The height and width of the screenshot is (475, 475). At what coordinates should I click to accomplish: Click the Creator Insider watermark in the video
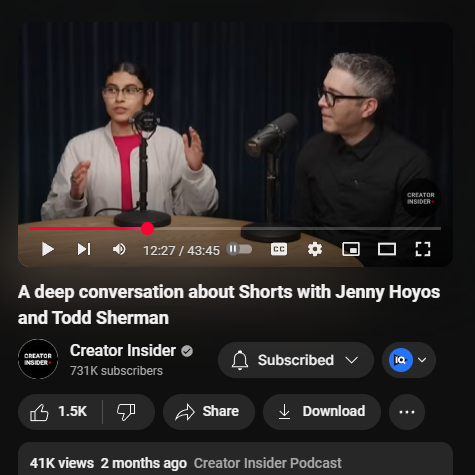[421, 198]
